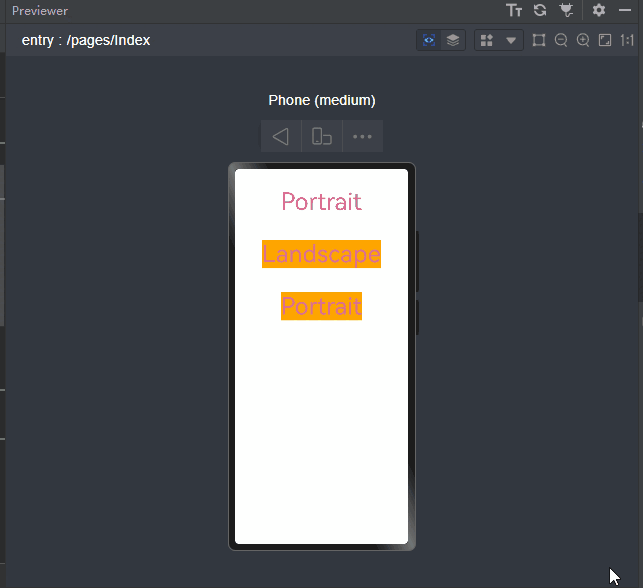The width and height of the screenshot is (643, 588).
Task: Click the font size (Tt) icon
Action: click(514, 10)
